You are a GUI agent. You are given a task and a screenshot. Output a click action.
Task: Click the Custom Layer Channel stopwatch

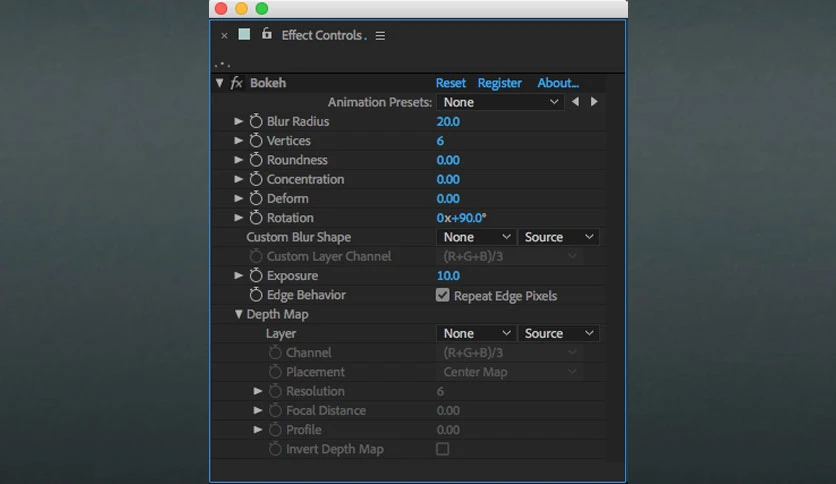256,256
